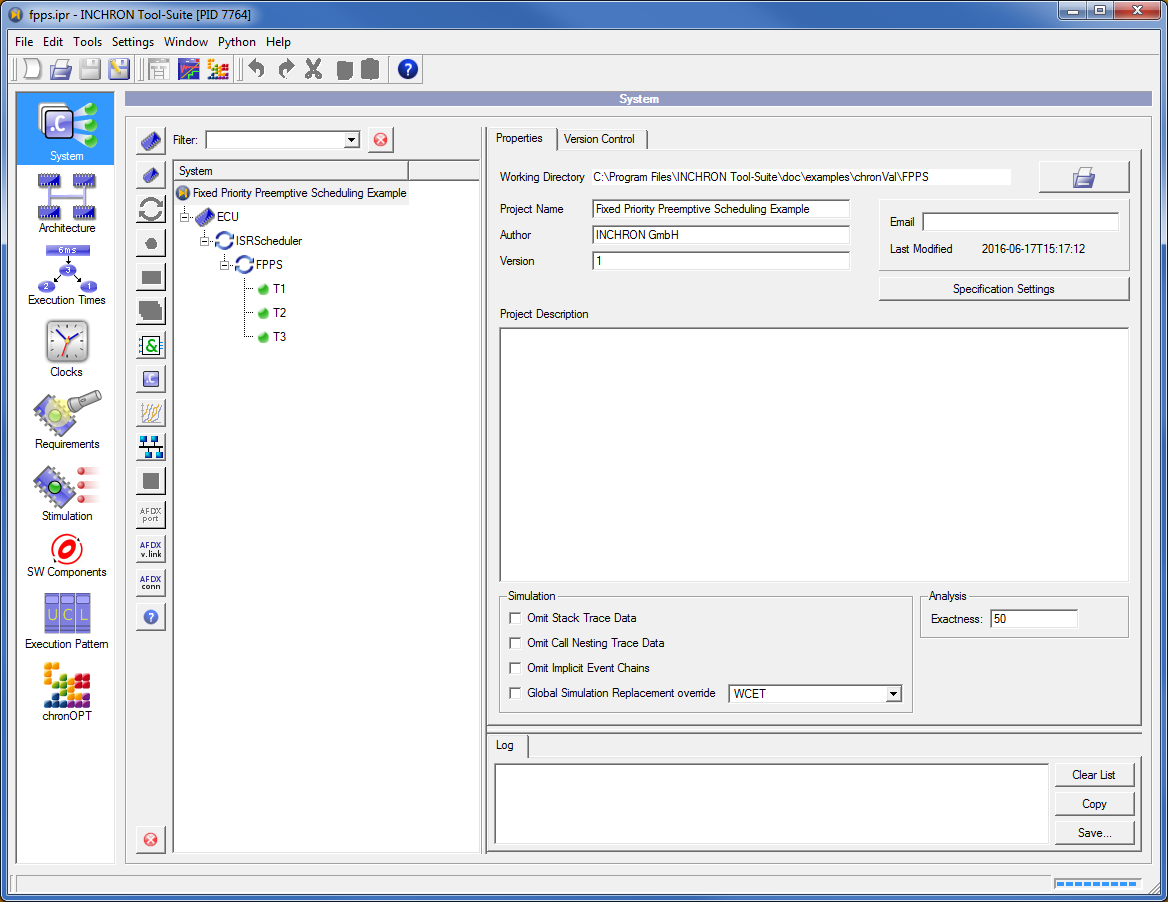Click the blue network hierarchy icon
The width and height of the screenshot is (1168, 902).
(151, 447)
